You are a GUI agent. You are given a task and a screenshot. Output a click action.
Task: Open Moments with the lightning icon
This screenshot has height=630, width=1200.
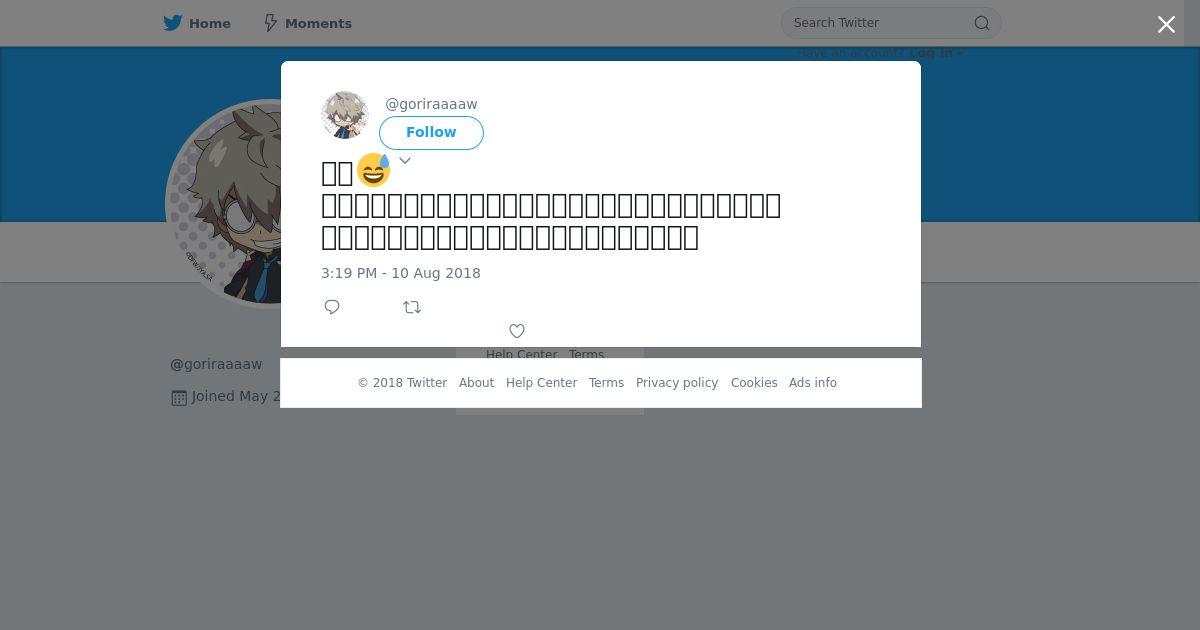(x=270, y=23)
